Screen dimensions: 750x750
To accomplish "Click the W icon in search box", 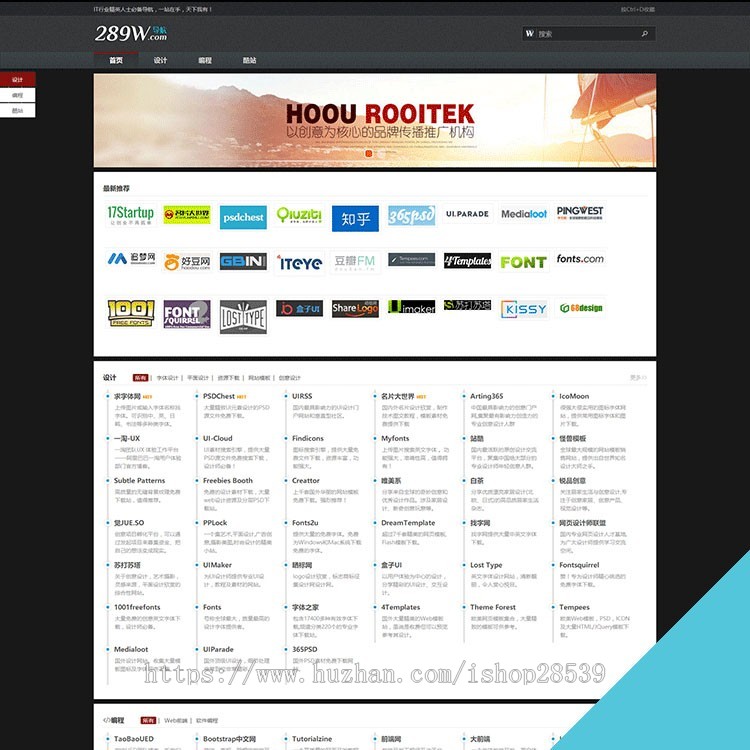I will coord(529,33).
